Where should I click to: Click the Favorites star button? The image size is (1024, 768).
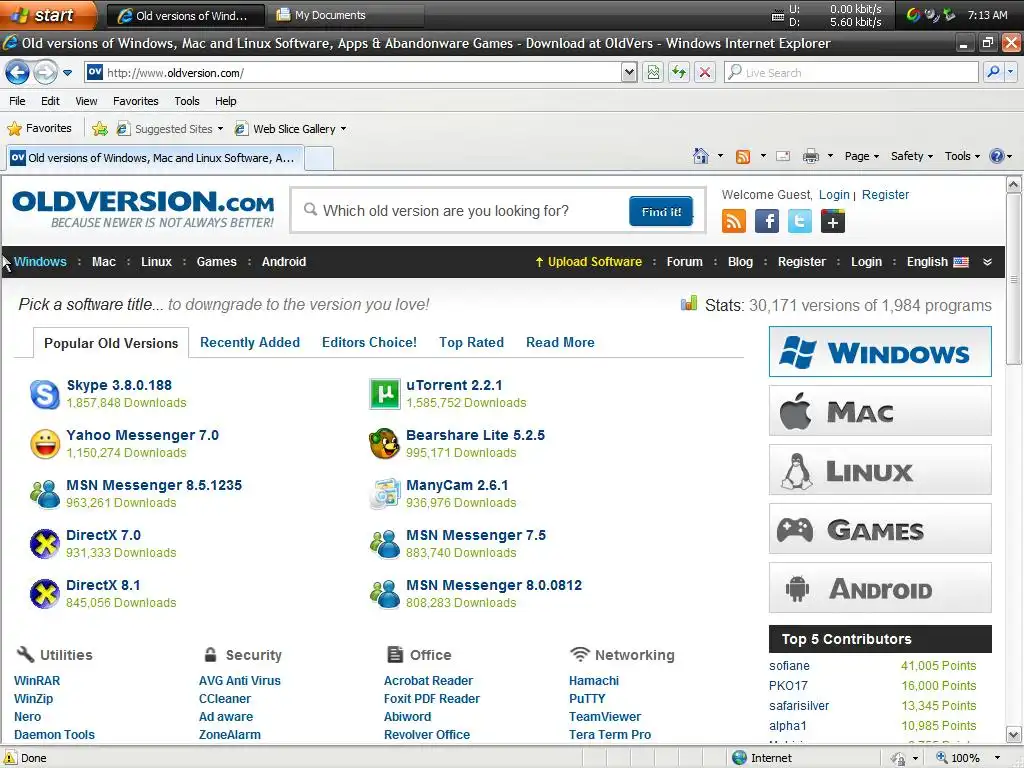point(39,129)
